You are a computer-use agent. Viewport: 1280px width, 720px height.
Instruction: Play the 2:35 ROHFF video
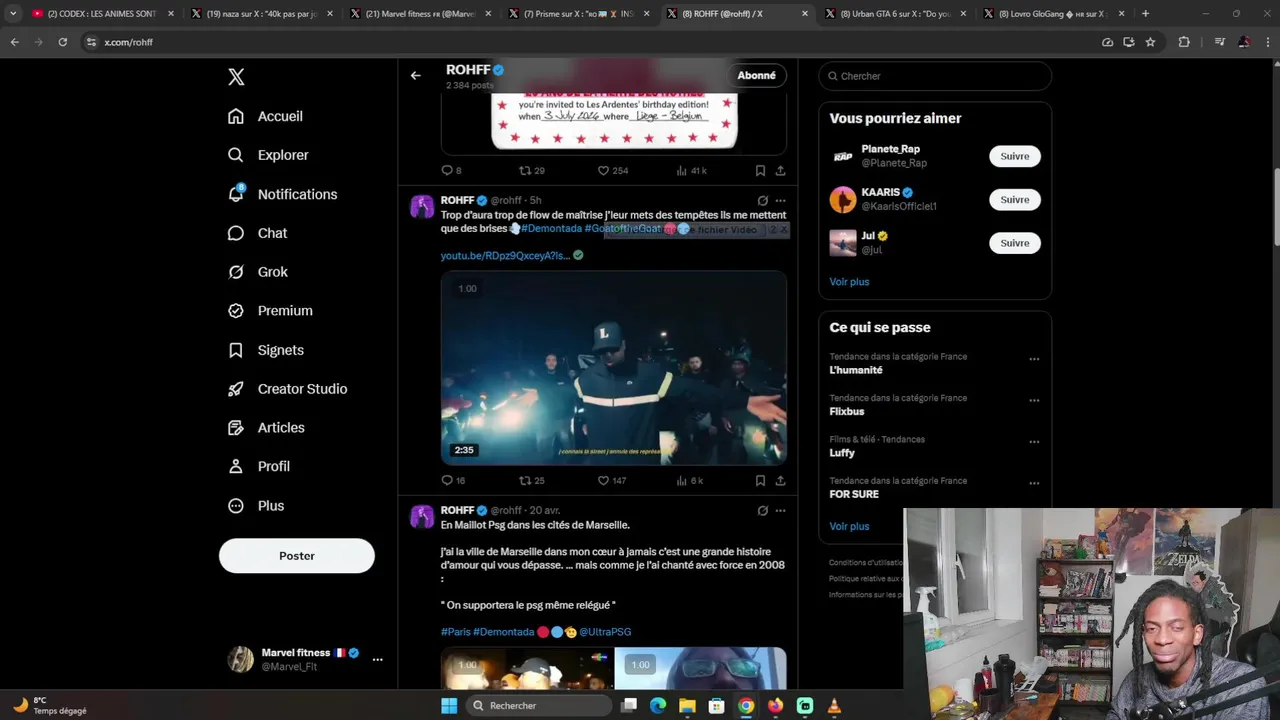(x=614, y=368)
